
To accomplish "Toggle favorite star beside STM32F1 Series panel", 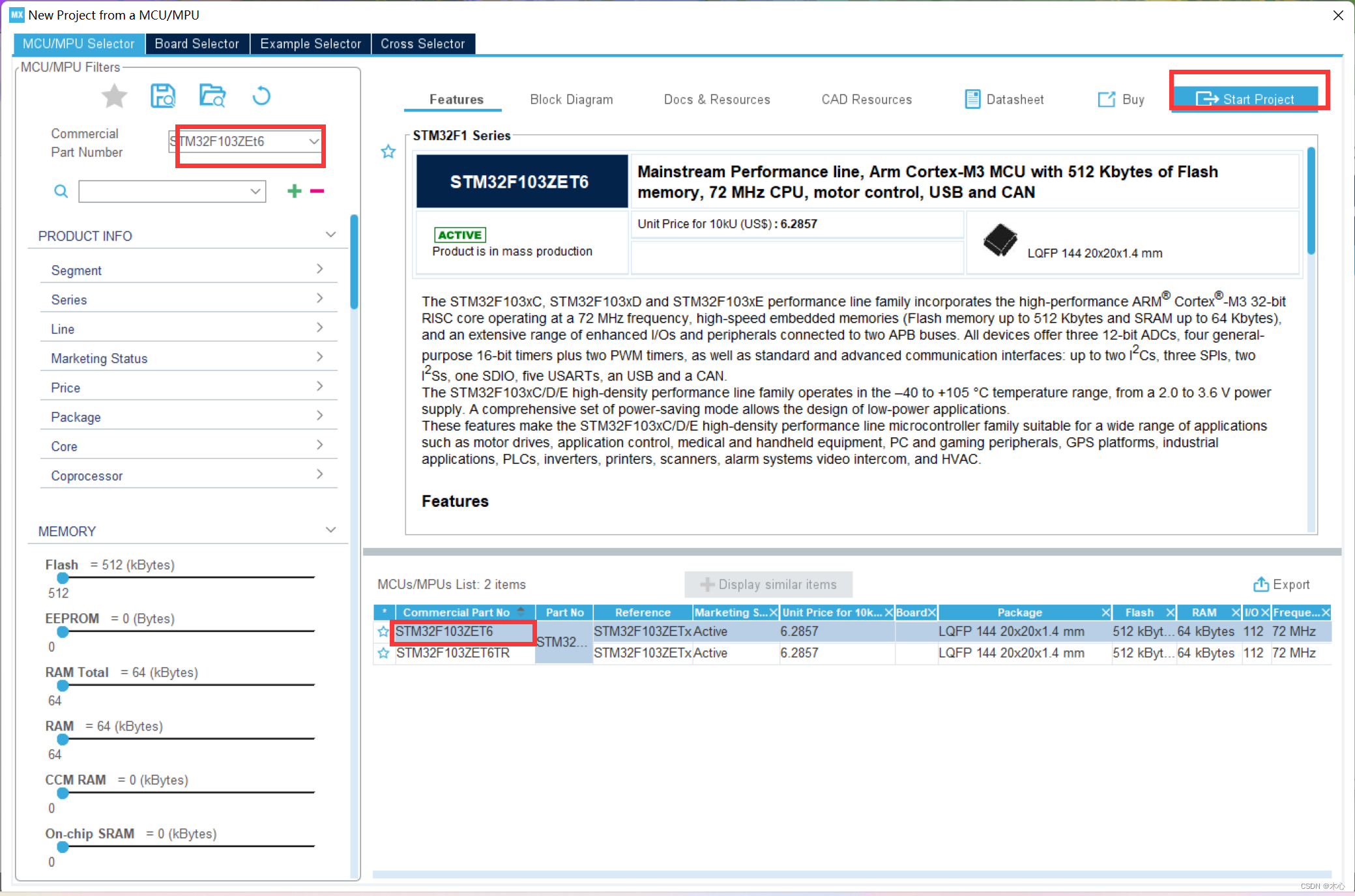I will pyautogui.click(x=388, y=152).
